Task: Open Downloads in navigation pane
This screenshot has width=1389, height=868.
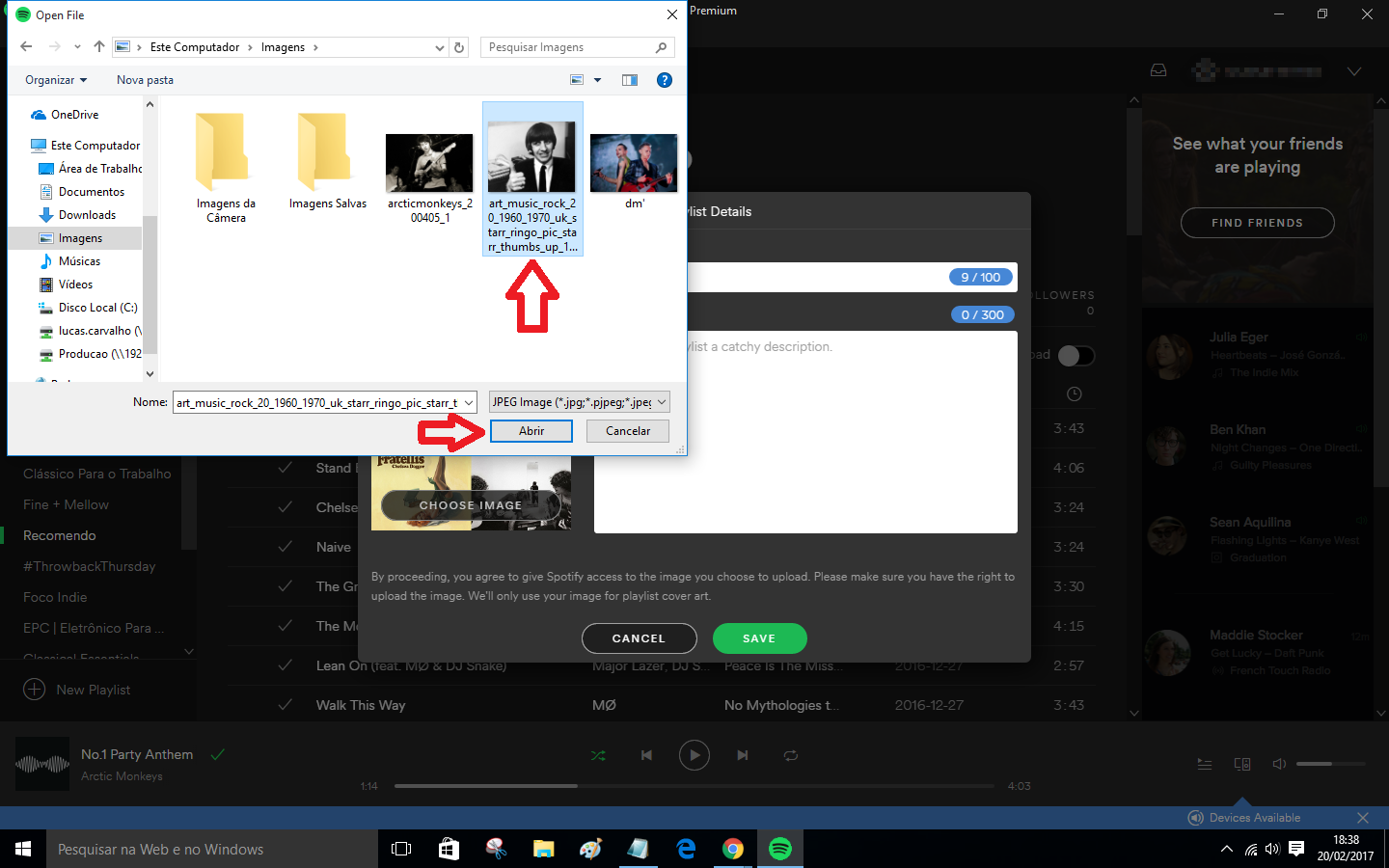Action: [87, 215]
